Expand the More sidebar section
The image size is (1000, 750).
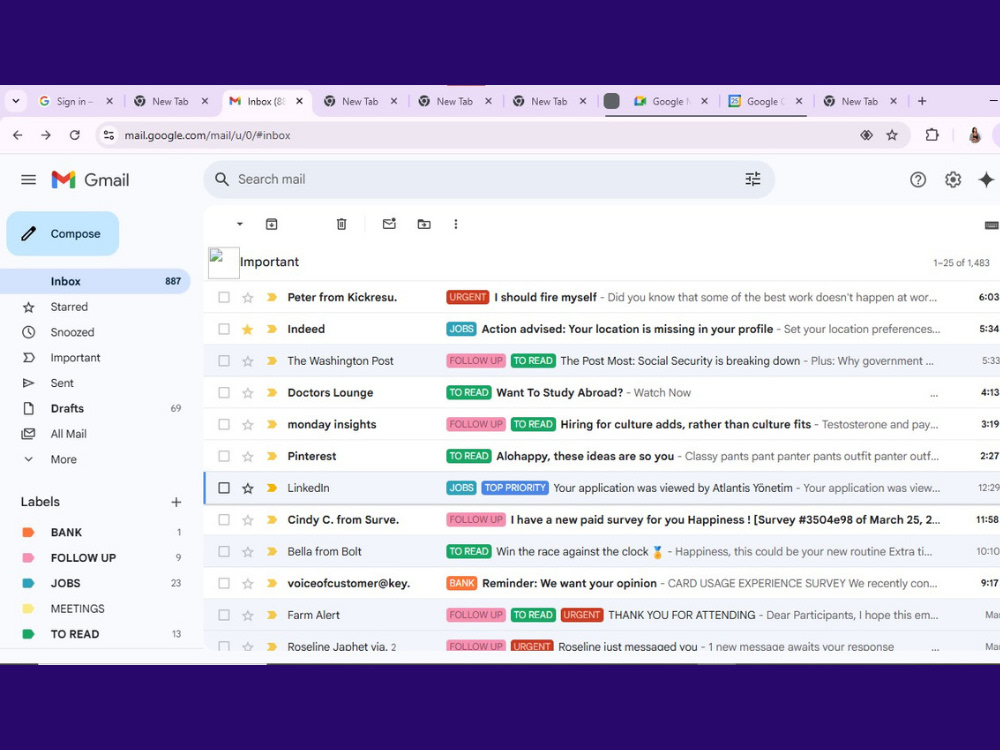63,459
